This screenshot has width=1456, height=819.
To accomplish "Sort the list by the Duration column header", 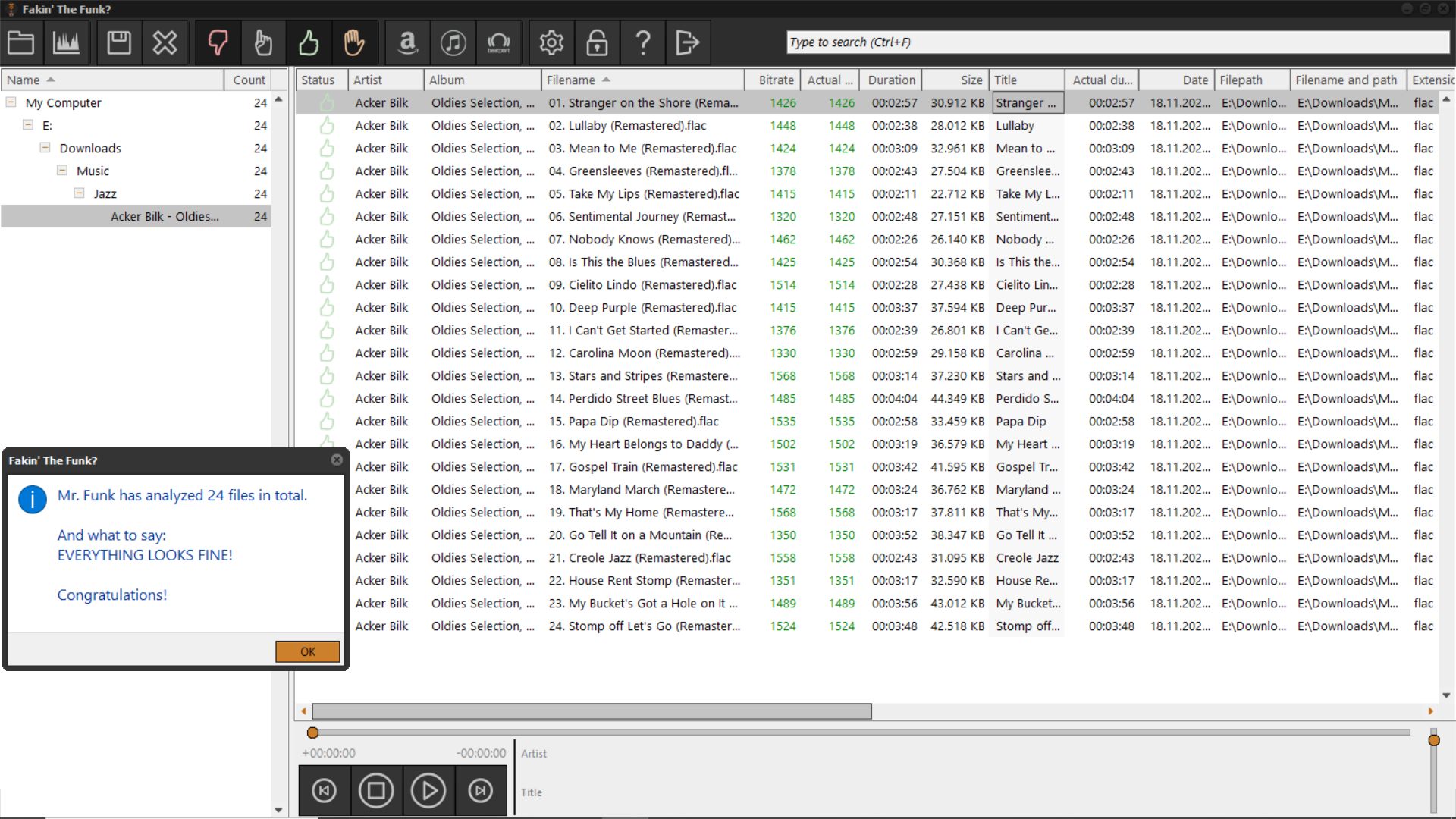I will click(891, 80).
